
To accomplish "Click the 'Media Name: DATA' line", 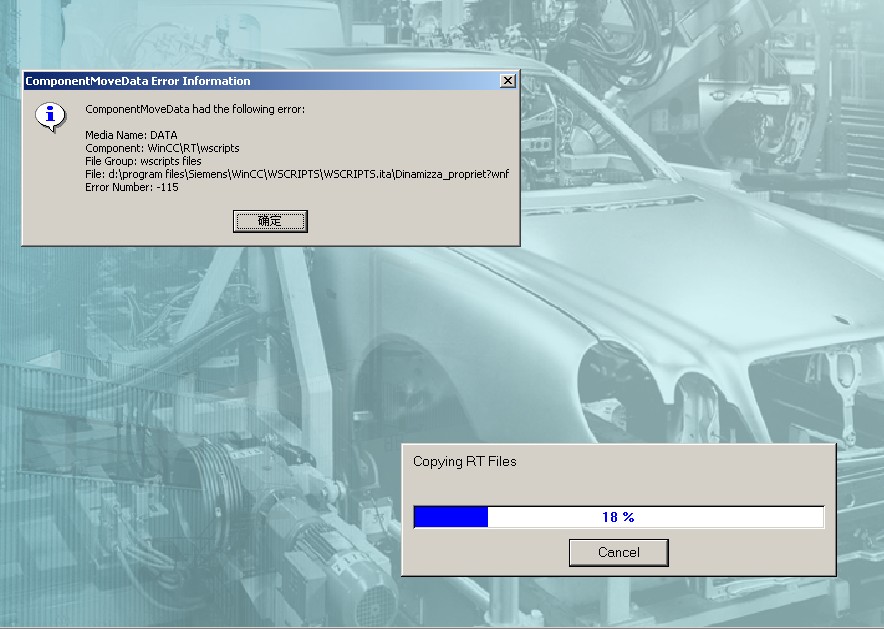I will [x=131, y=135].
